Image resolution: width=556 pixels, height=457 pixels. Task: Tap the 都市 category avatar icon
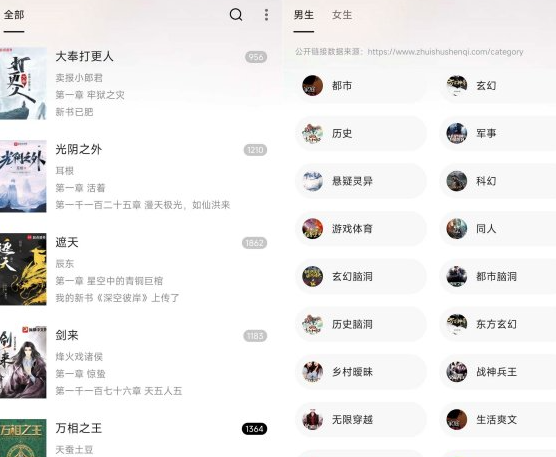[312, 85]
